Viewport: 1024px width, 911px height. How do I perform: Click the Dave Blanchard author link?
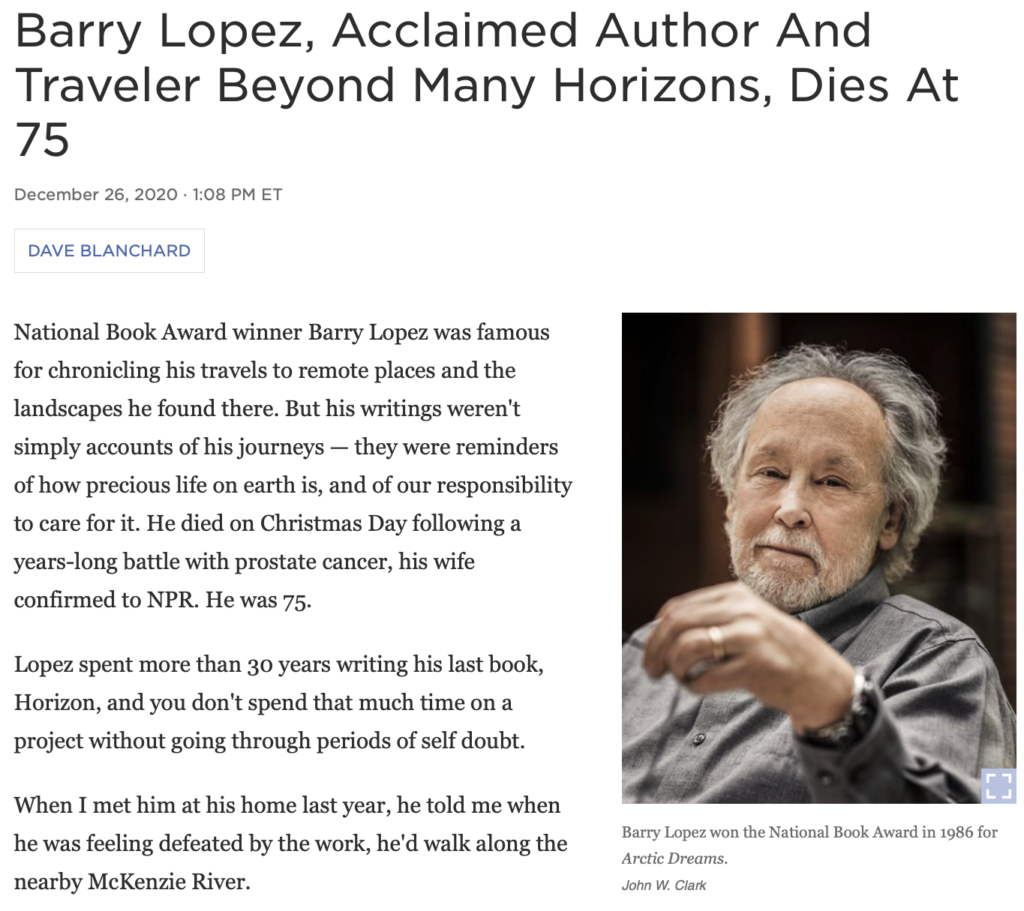pos(109,251)
